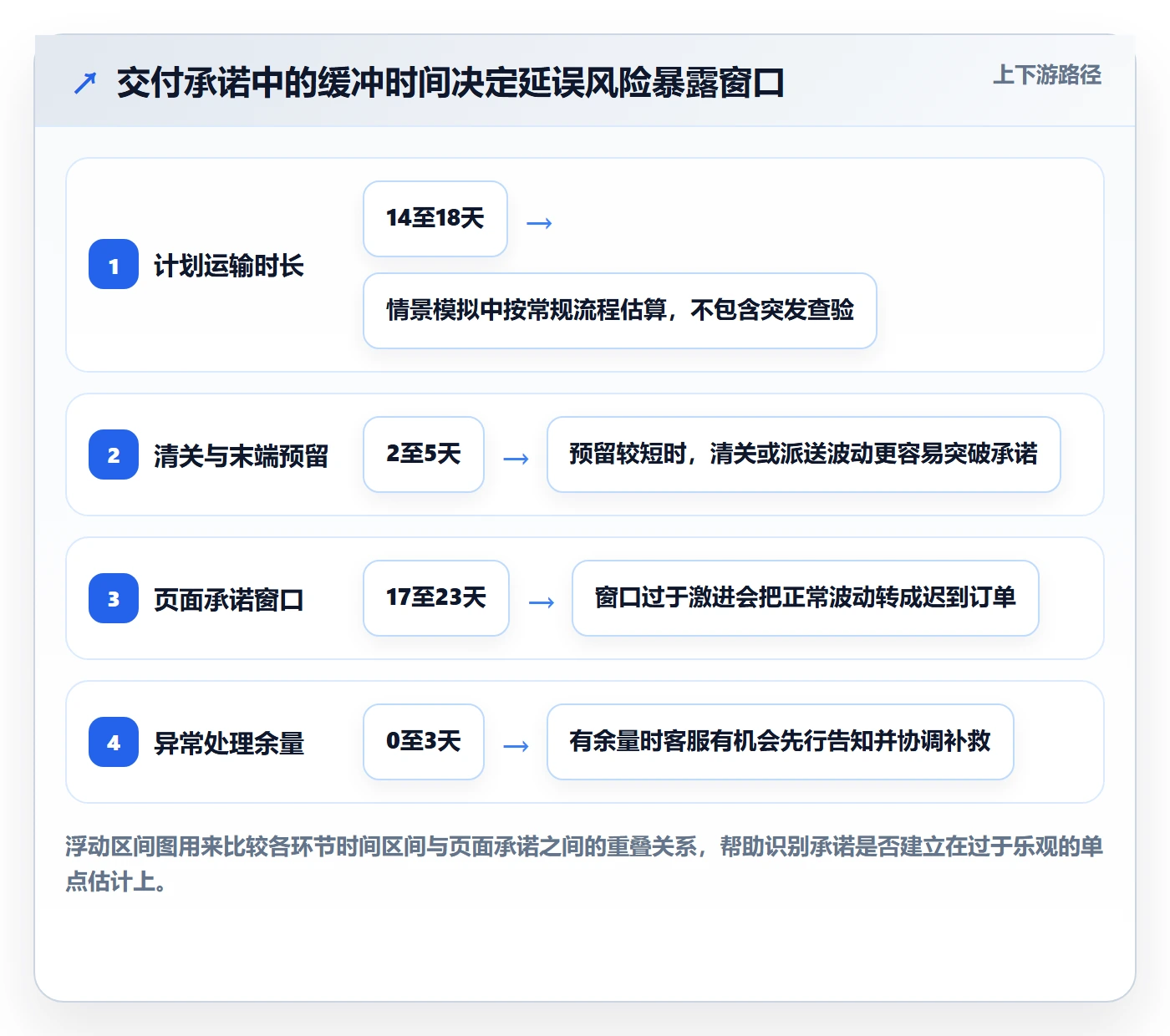Click the step 3 number badge

114,598
